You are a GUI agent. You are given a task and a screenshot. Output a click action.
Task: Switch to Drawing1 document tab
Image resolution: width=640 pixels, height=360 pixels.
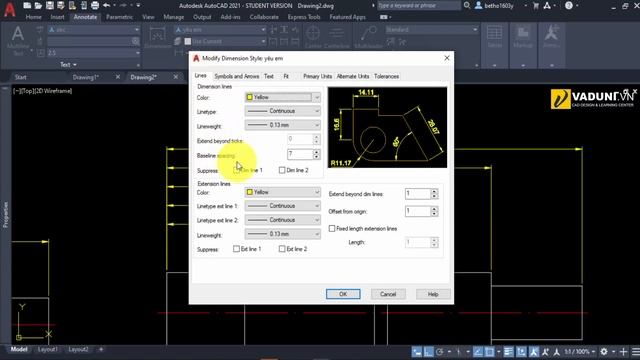86,77
